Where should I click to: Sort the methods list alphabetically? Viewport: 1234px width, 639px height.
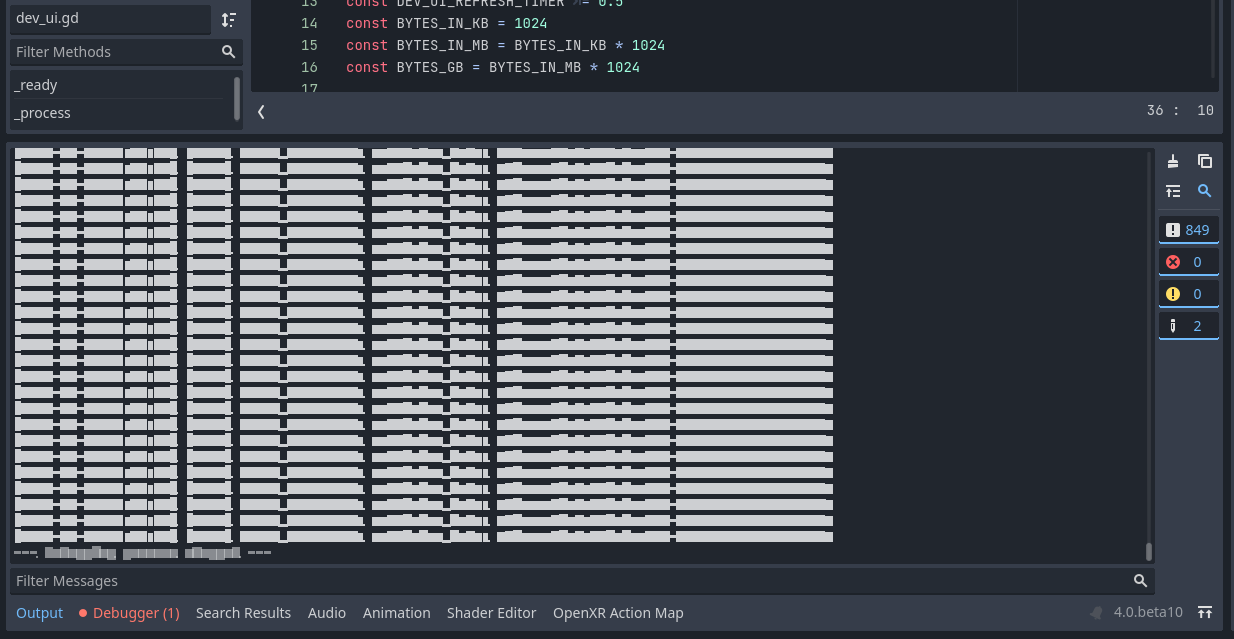[228, 19]
